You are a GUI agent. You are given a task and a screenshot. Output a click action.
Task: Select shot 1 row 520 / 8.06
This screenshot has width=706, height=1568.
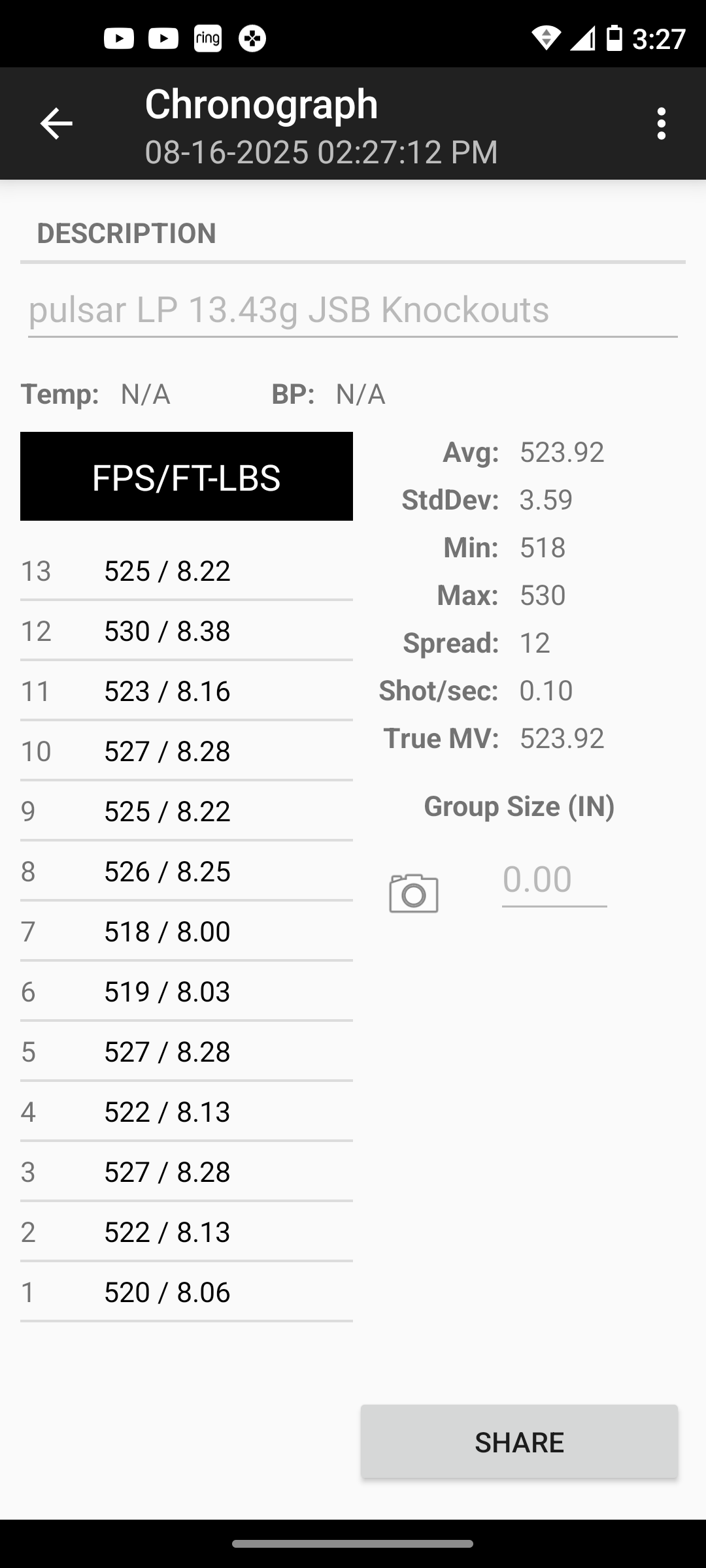coord(186,1292)
